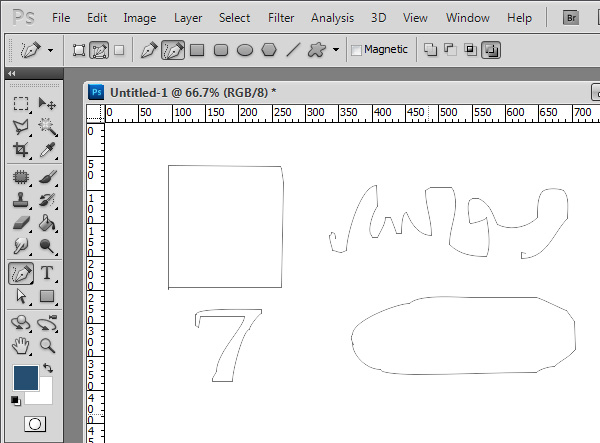600x443 pixels.
Task: Toggle Edit in Quick Mask mode
Action: [x=34, y=424]
